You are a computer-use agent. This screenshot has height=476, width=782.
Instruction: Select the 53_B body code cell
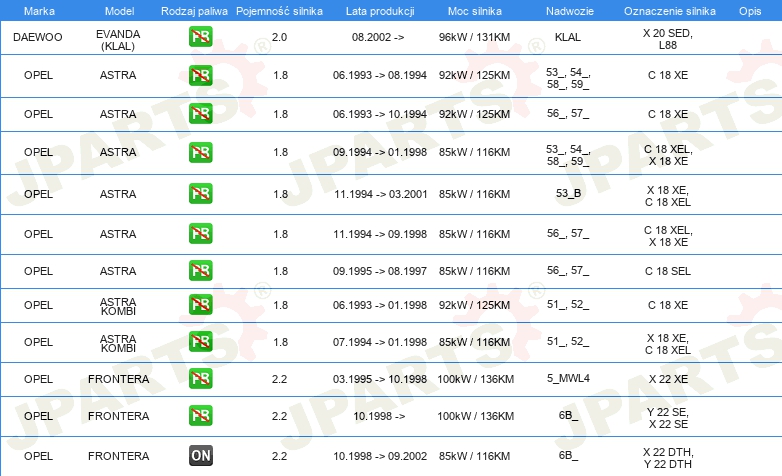click(x=569, y=193)
